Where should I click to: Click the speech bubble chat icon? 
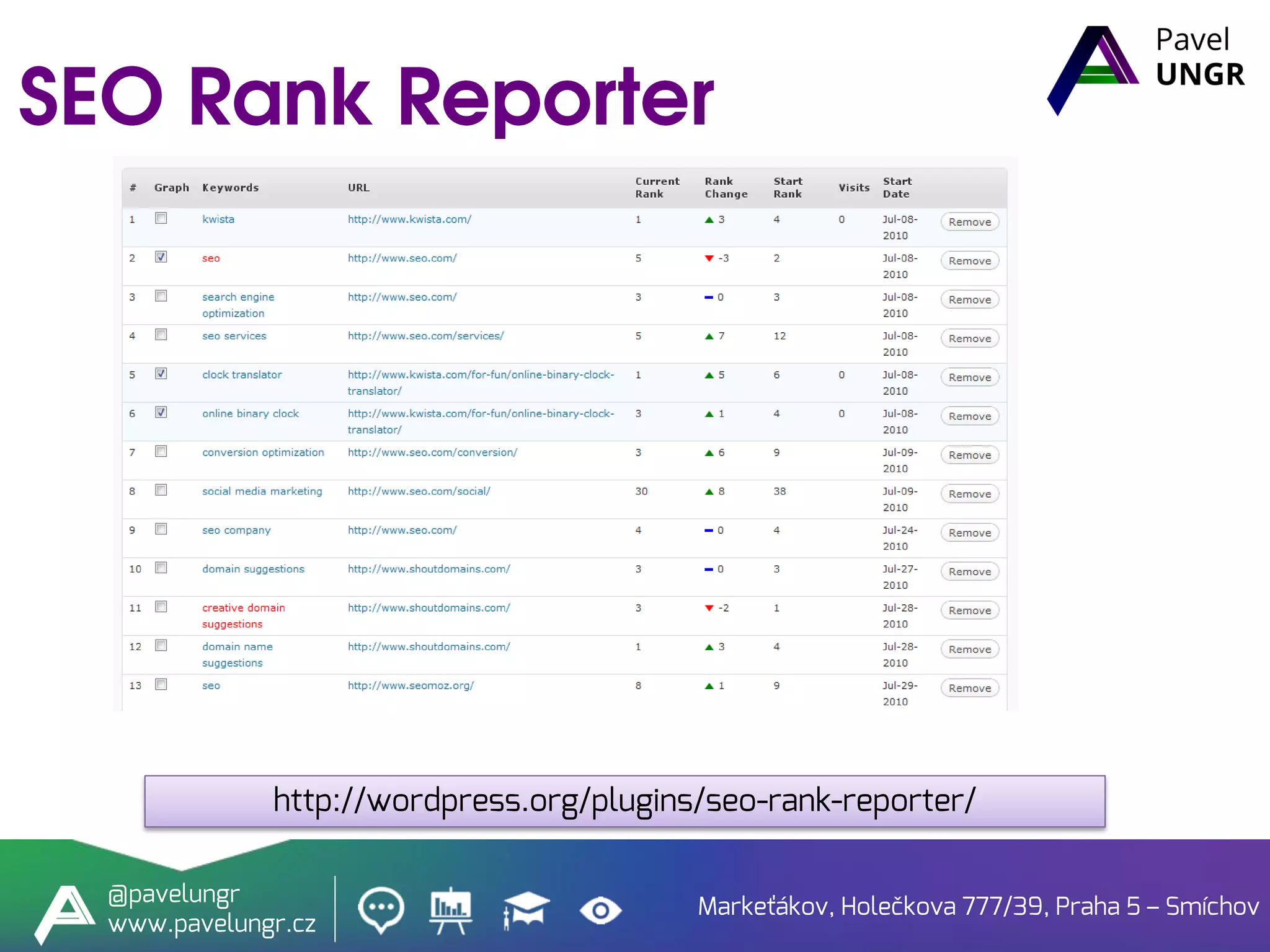tap(381, 909)
